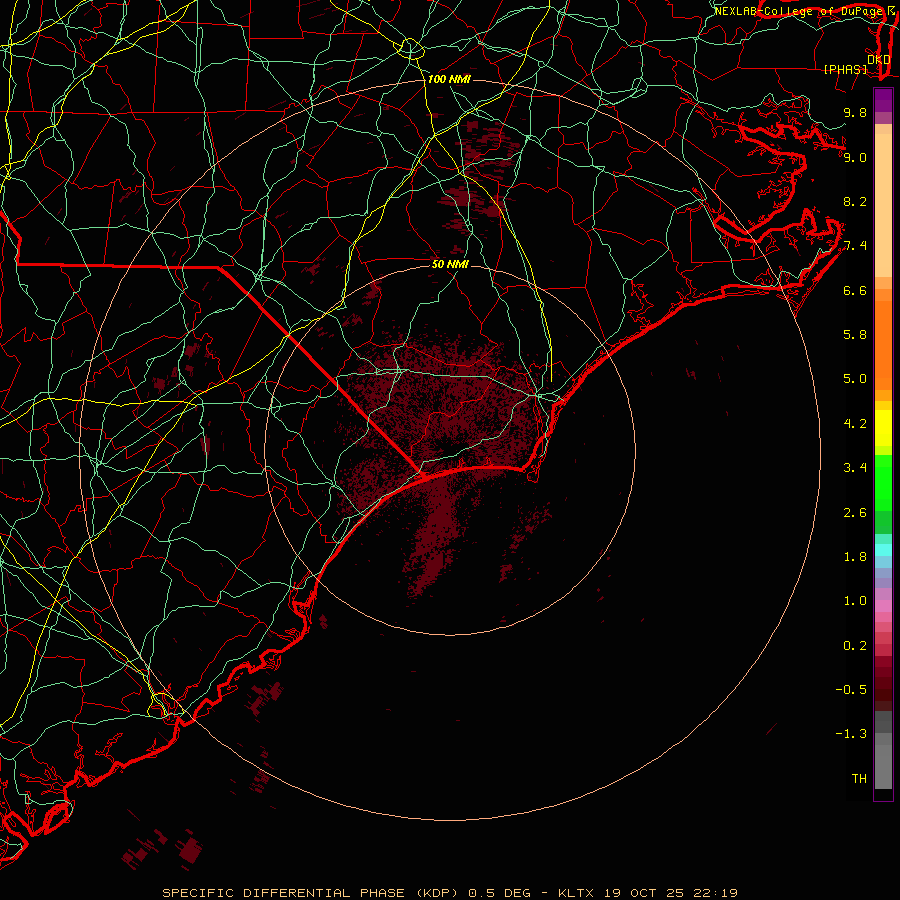Click the 6.6 value on color scale

tap(855, 290)
